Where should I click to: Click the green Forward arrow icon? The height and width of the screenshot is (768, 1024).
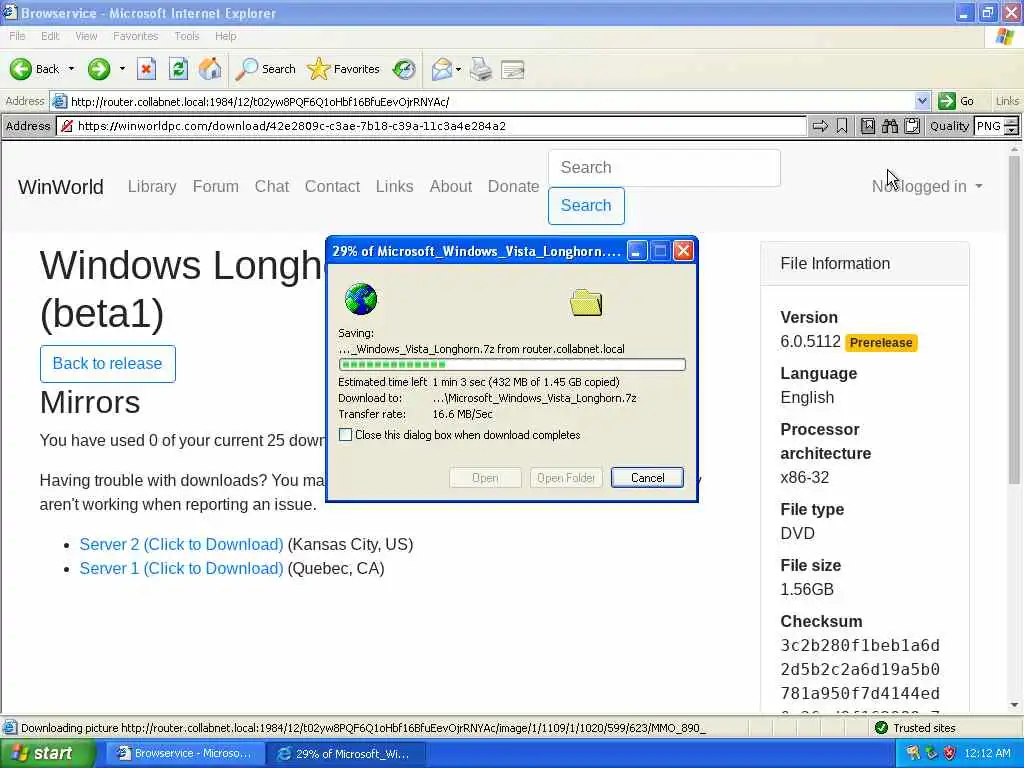(x=99, y=69)
